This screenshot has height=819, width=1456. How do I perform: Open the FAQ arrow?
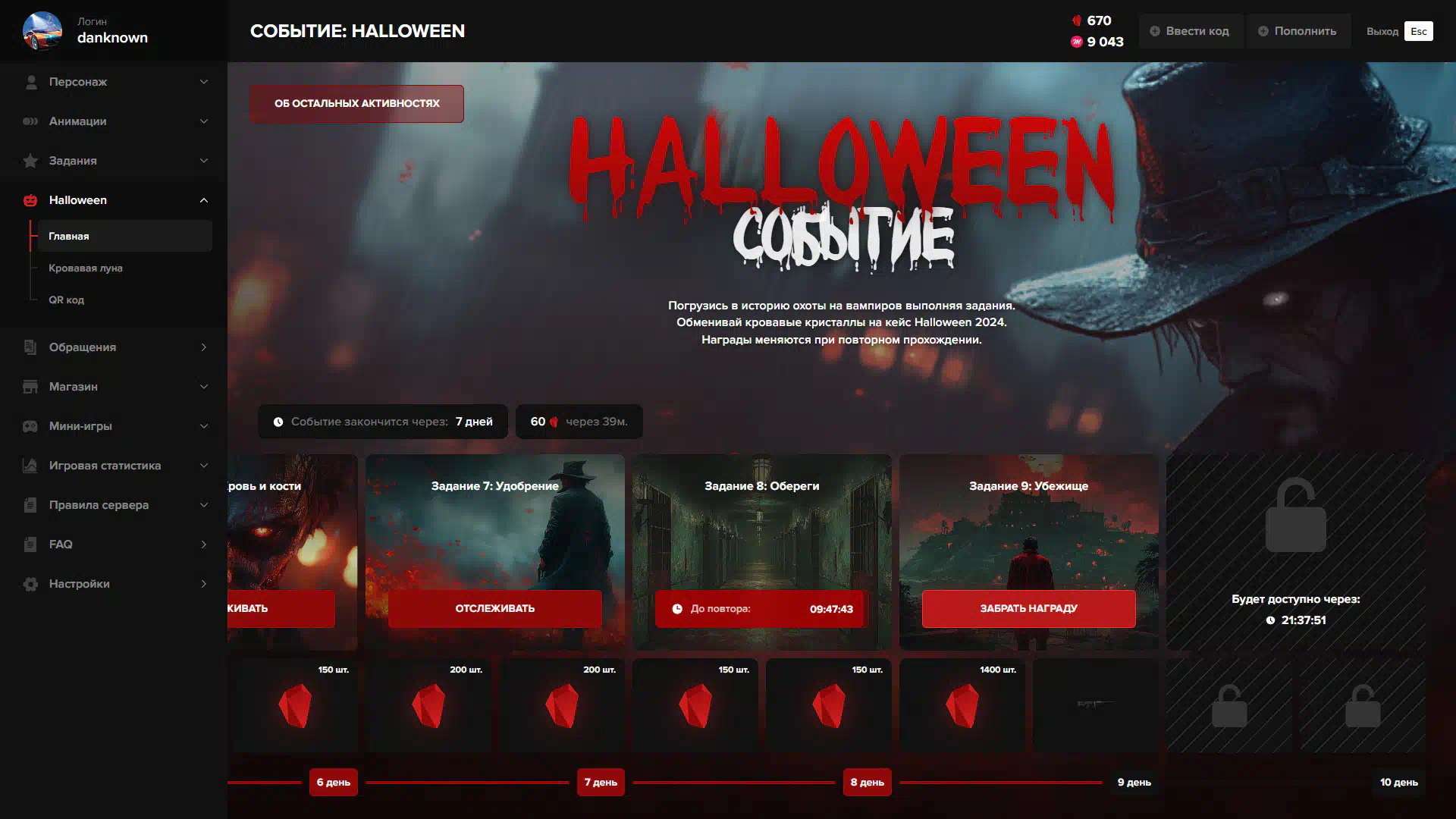[x=203, y=544]
